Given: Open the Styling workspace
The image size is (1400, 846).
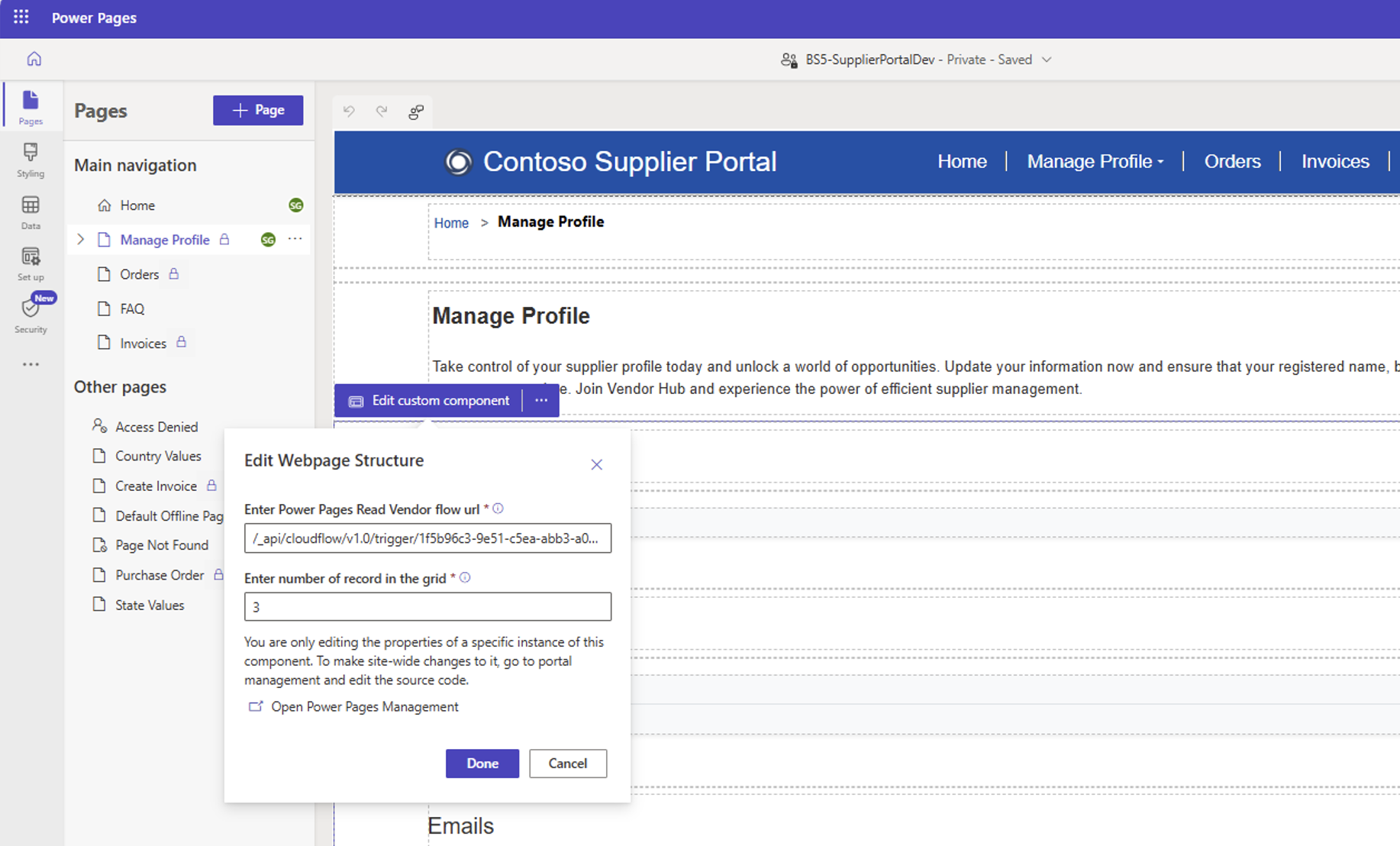Looking at the screenshot, I should click(x=31, y=160).
